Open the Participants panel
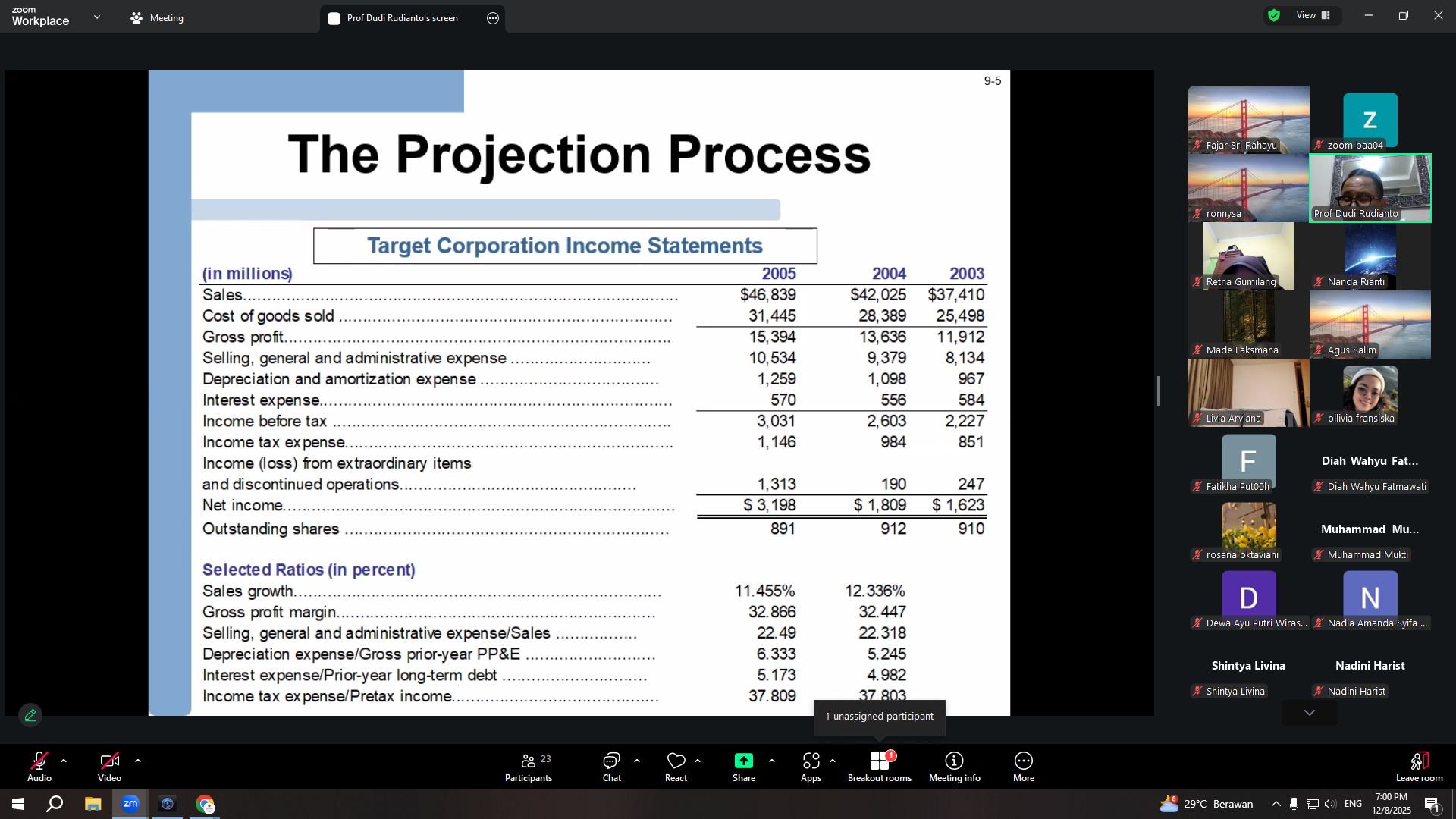The height and width of the screenshot is (819, 1456). pos(529,766)
